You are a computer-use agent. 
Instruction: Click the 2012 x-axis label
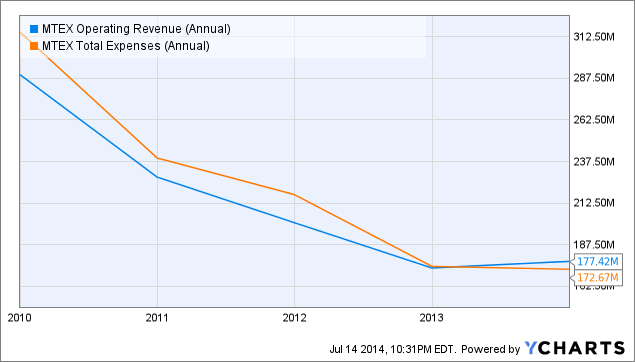(x=294, y=318)
